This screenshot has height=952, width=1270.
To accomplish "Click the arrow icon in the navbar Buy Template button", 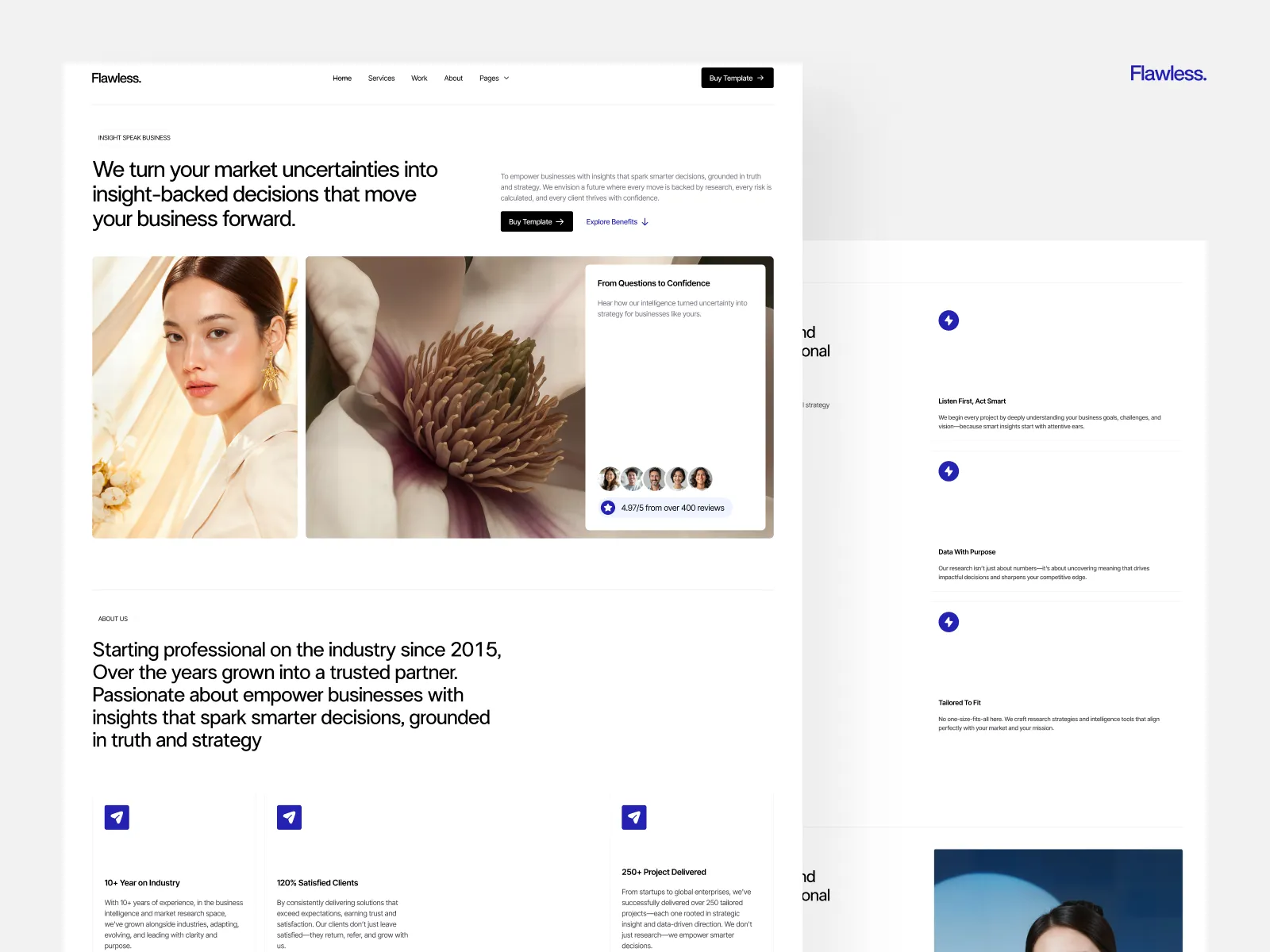I will click(x=760, y=78).
